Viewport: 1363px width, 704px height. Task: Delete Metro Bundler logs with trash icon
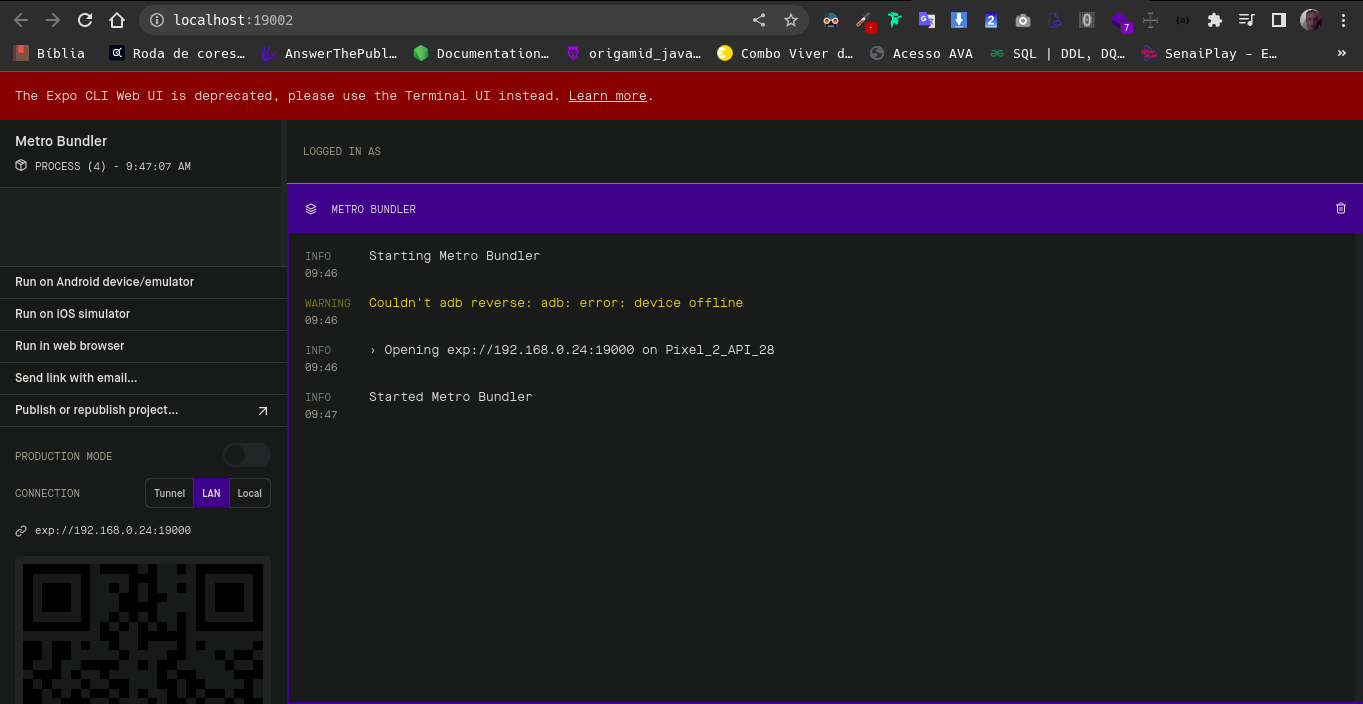click(1341, 209)
